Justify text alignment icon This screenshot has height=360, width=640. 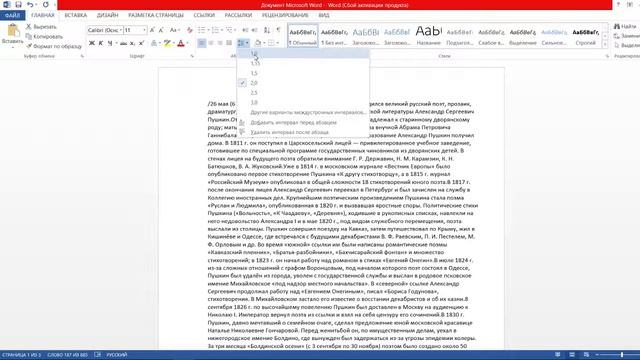pos(229,43)
